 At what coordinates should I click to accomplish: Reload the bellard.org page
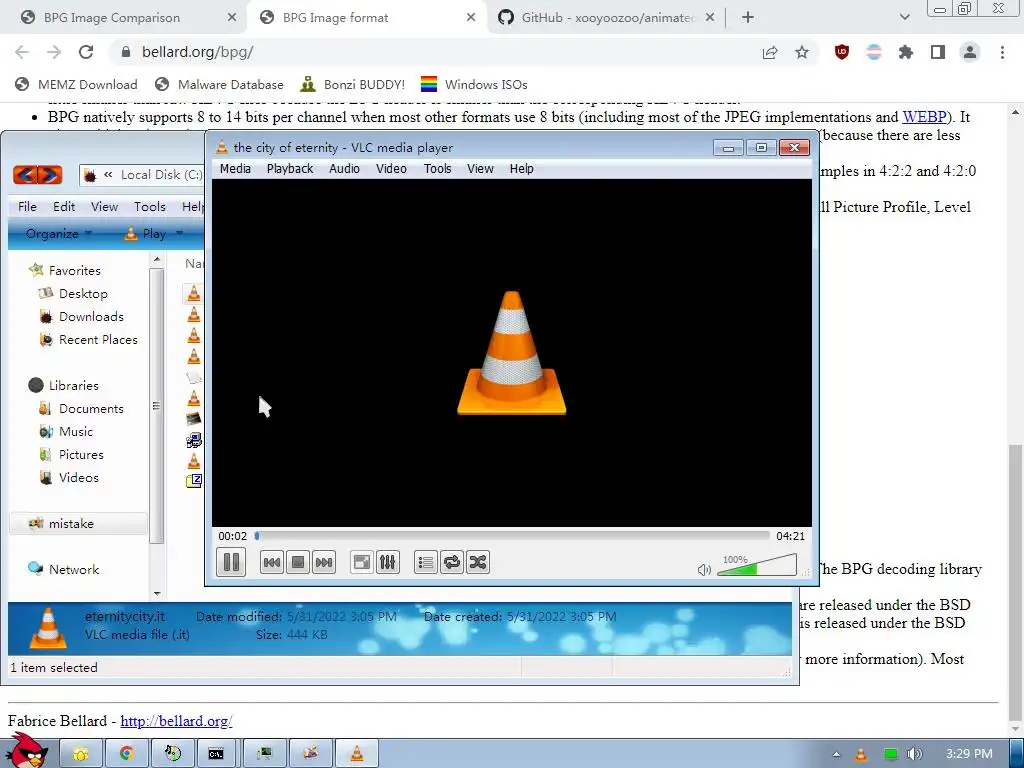[x=86, y=52]
